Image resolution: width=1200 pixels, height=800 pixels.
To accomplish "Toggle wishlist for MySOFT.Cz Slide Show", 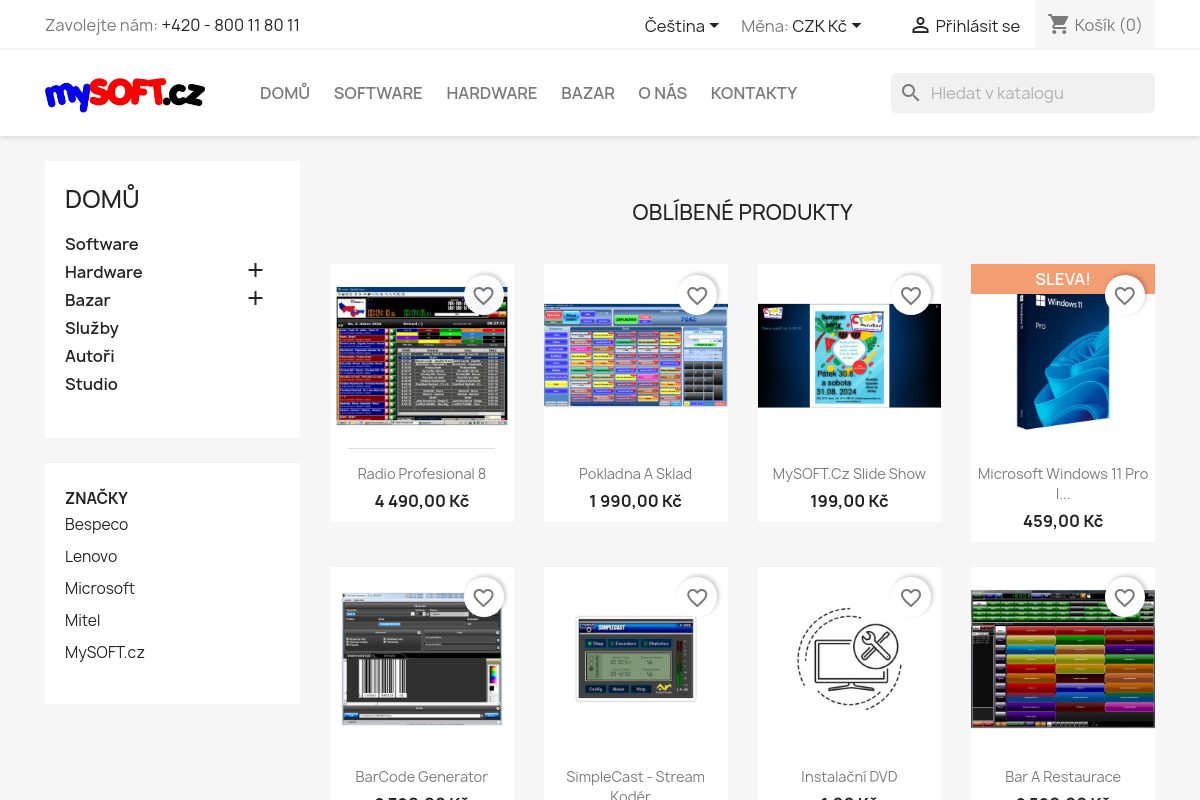I will pyautogui.click(x=911, y=295).
